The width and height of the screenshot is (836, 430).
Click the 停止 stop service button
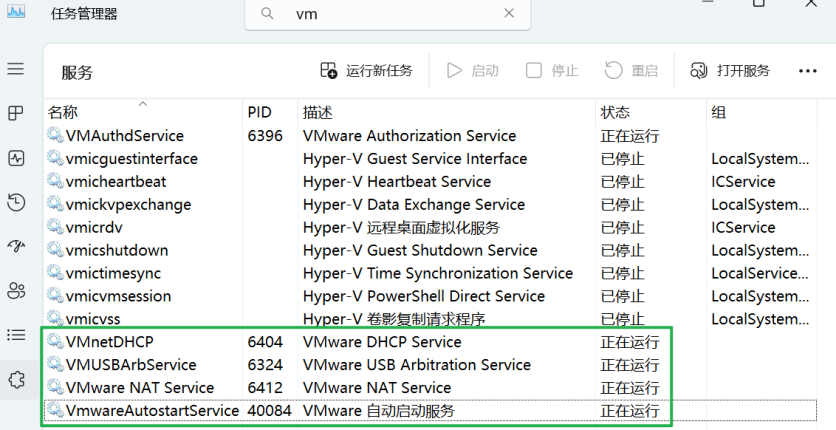tap(552, 70)
